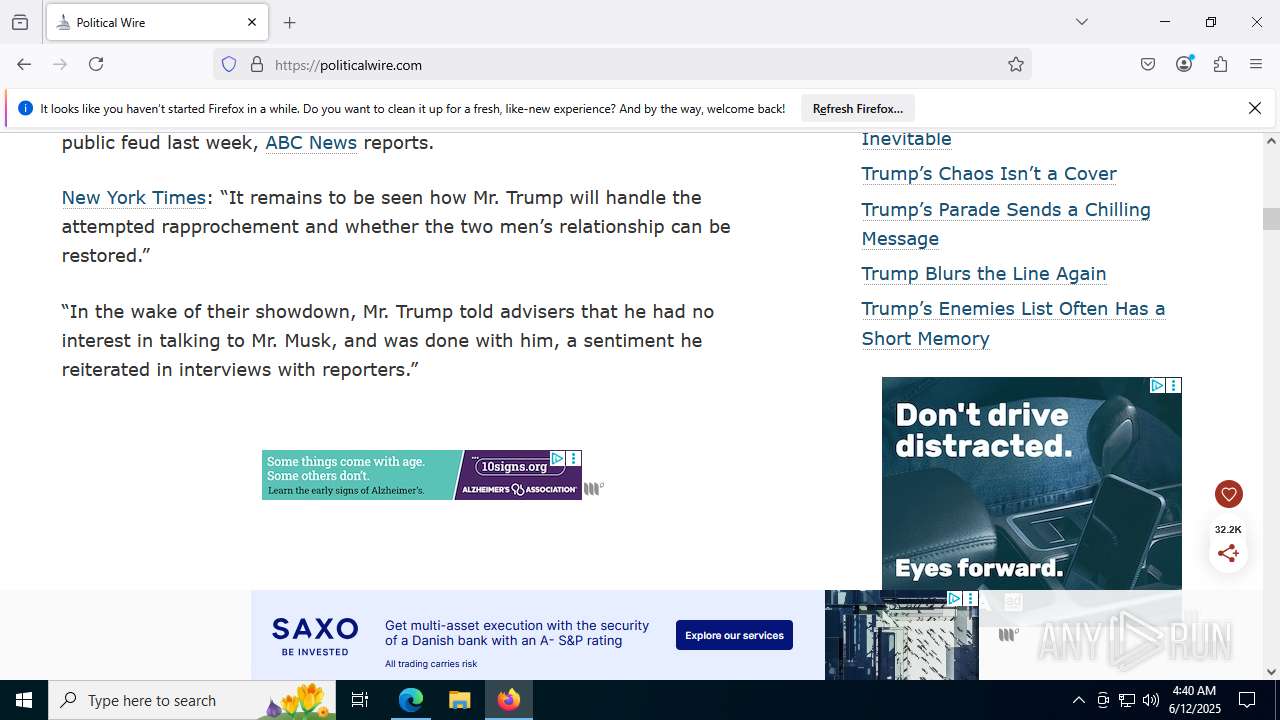Open the Windows notification center
This screenshot has height=720, width=1280.
1248,700
